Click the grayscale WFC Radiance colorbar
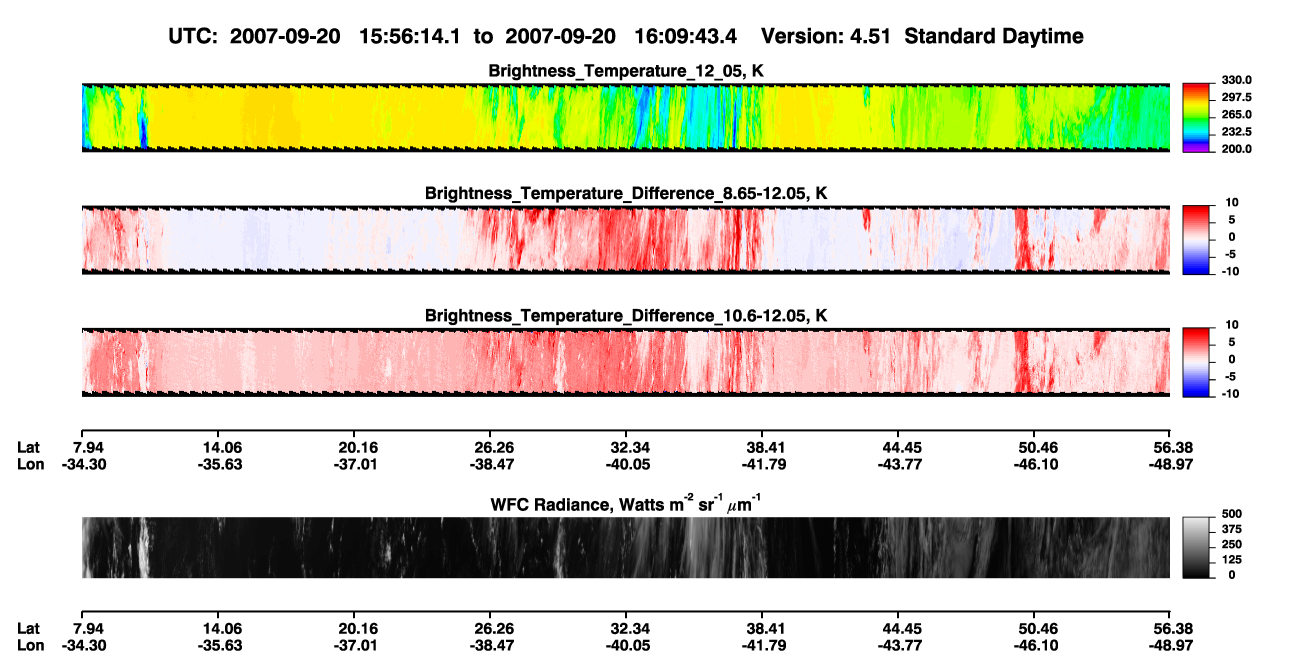Image resolution: width=1300 pixels, height=667 pixels. [1196, 548]
